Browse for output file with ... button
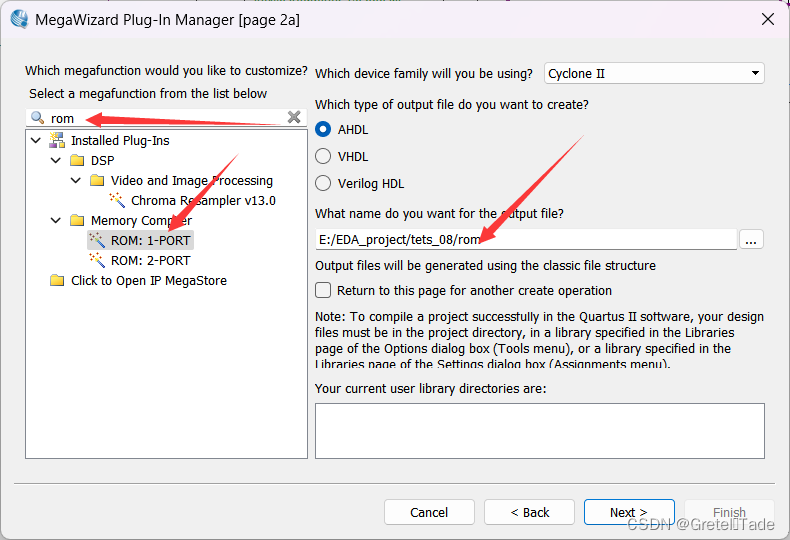Screen dimensions: 790x540 pyautogui.click(x=751, y=239)
